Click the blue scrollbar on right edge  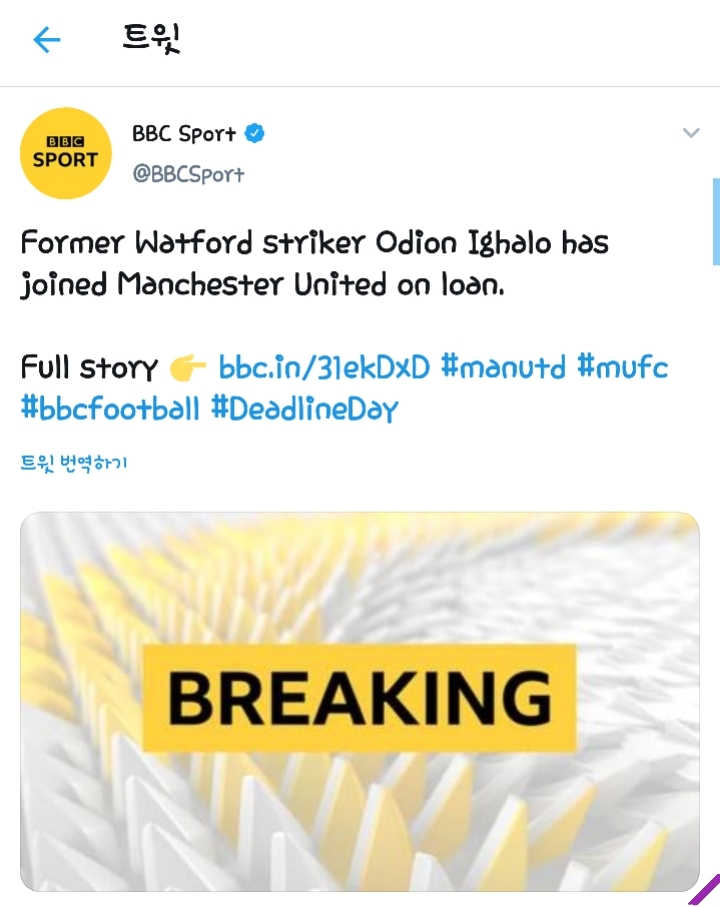pos(715,220)
